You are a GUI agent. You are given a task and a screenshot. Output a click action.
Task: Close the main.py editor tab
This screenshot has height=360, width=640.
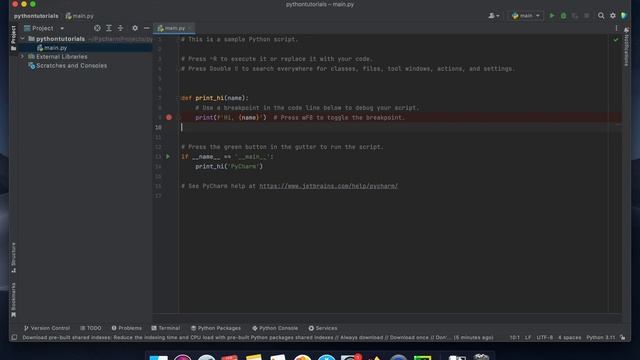(190, 28)
